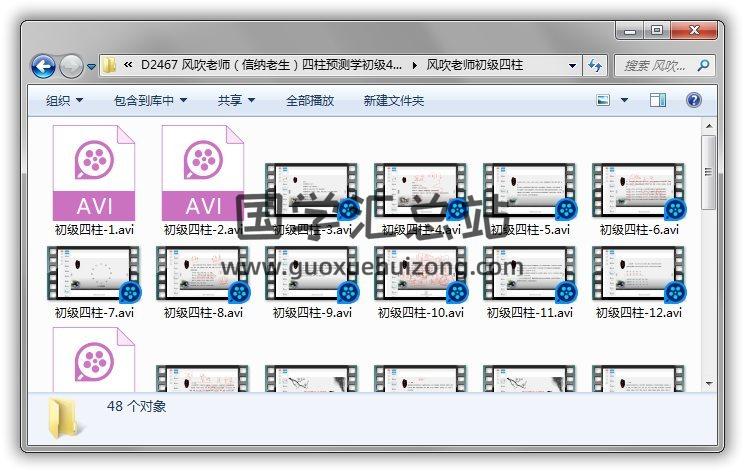Toggle the preview pane icon

658,100
